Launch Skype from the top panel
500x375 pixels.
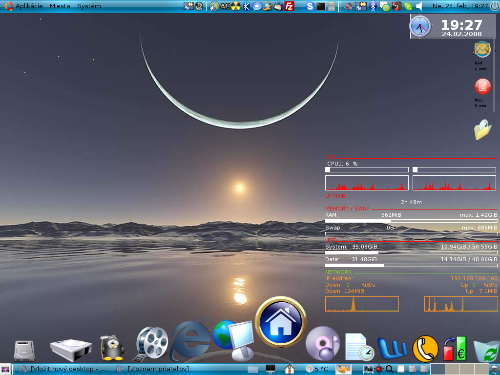pos(310,6)
